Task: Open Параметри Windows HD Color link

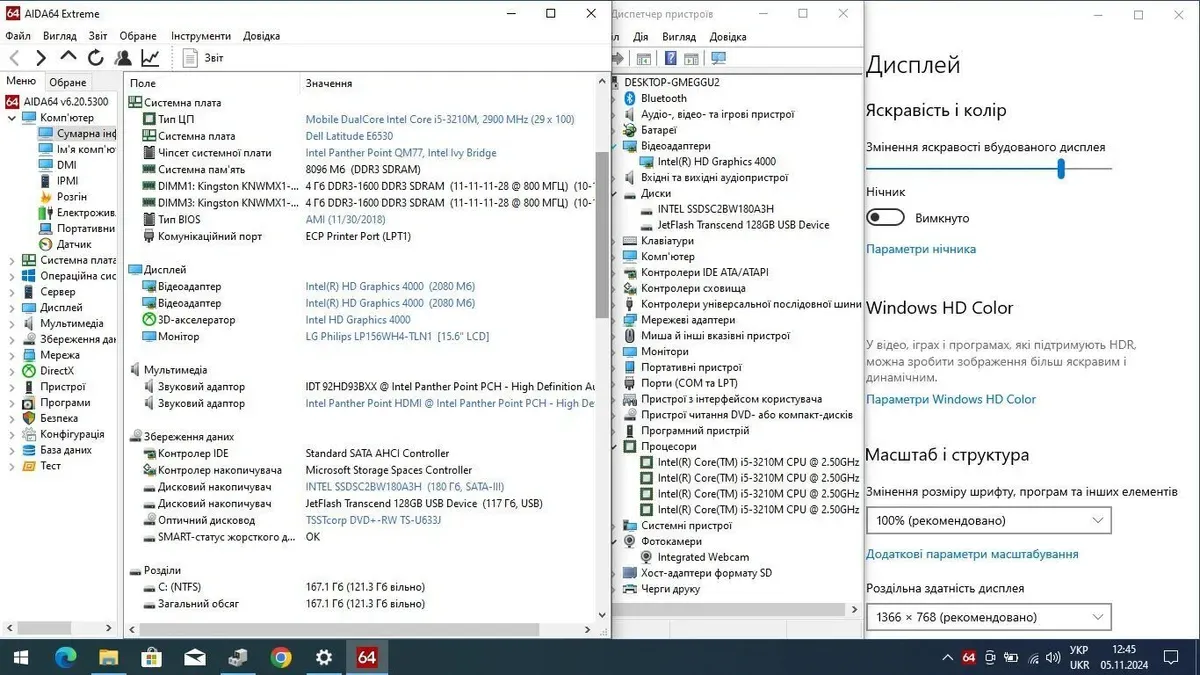Action: [950, 399]
